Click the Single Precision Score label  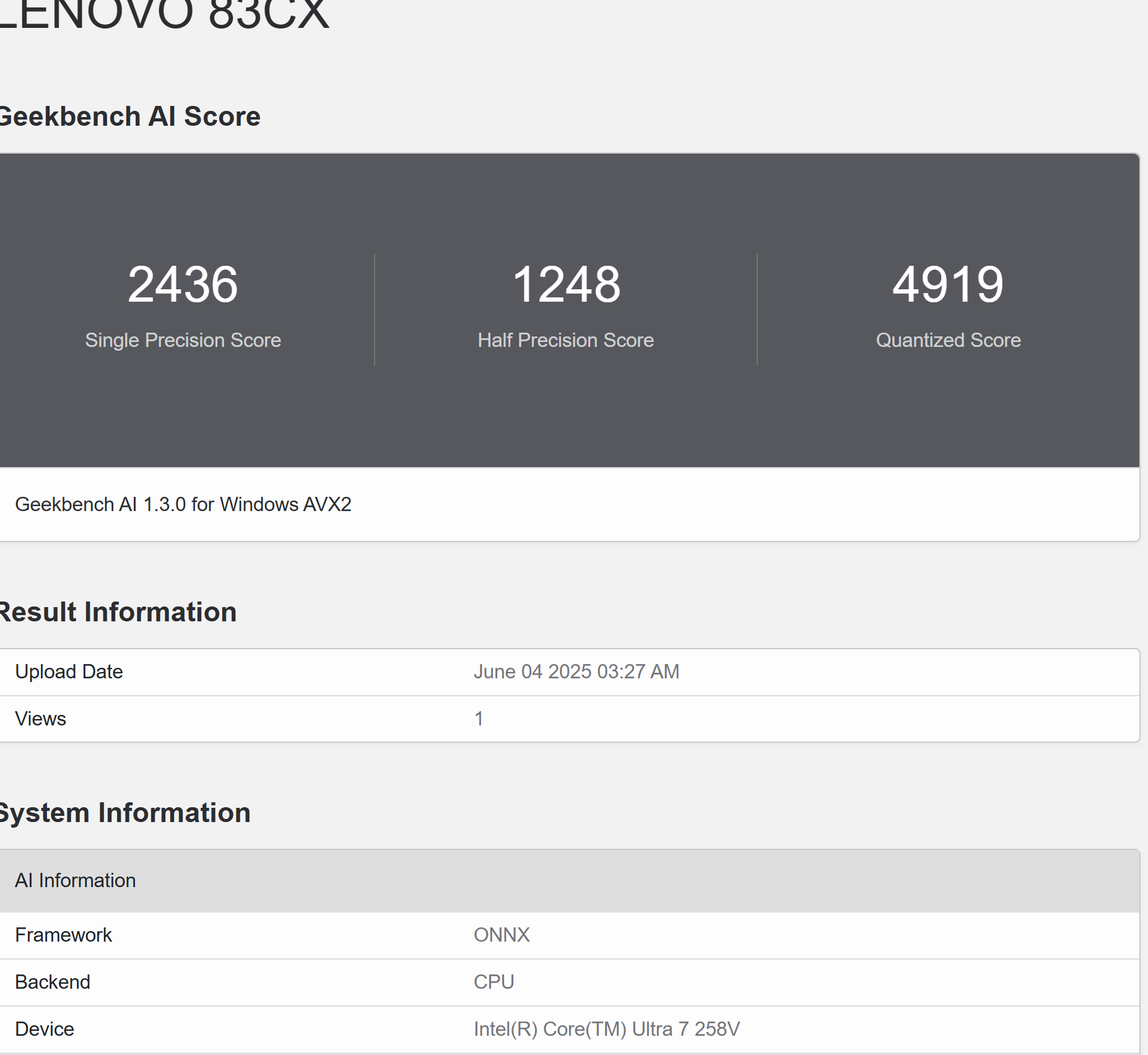(x=183, y=340)
